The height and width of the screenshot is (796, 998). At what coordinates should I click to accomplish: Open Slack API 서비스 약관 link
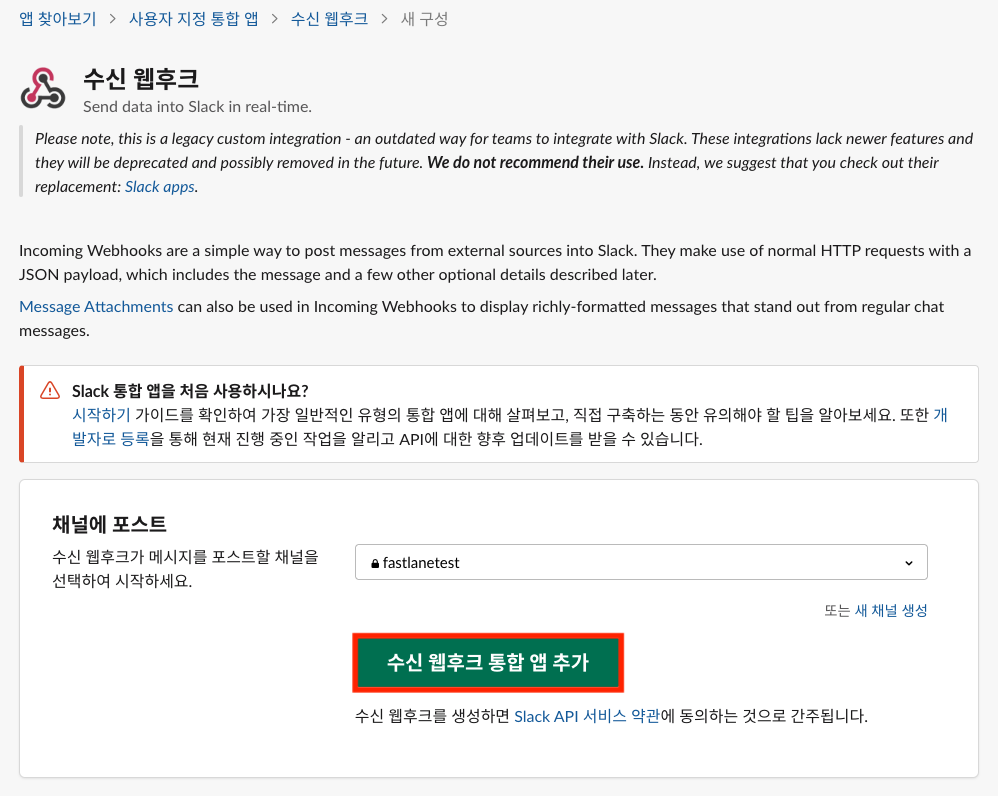(586, 716)
